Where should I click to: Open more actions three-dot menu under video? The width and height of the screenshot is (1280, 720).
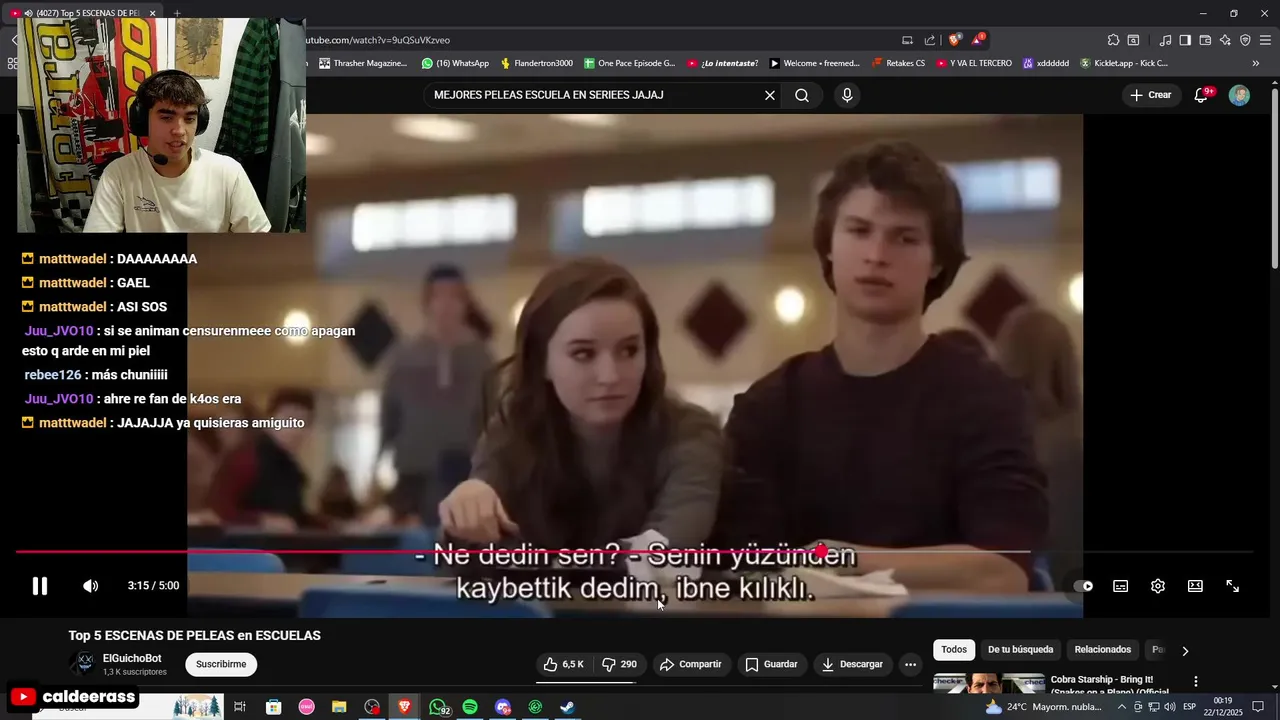click(910, 664)
